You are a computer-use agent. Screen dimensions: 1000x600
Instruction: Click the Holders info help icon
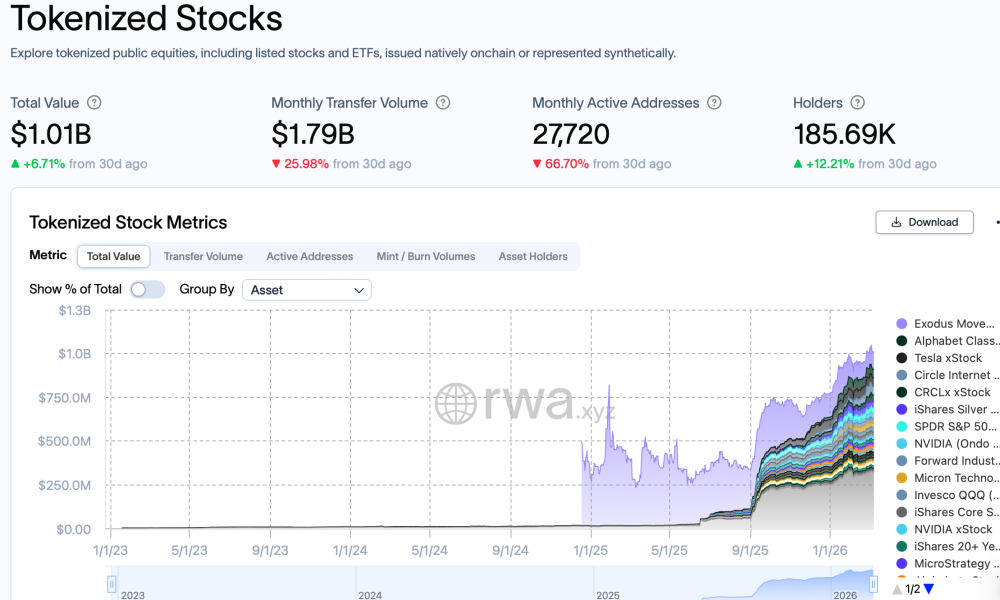[x=857, y=103]
